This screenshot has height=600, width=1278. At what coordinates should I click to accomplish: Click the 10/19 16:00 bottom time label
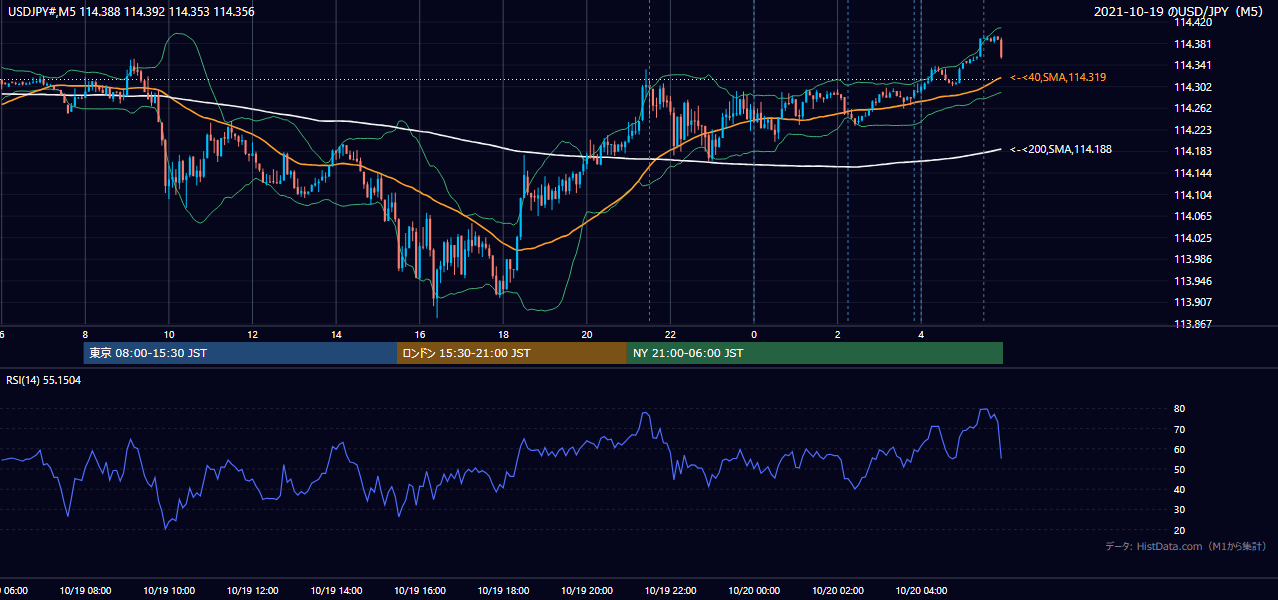pyautogui.click(x=418, y=591)
